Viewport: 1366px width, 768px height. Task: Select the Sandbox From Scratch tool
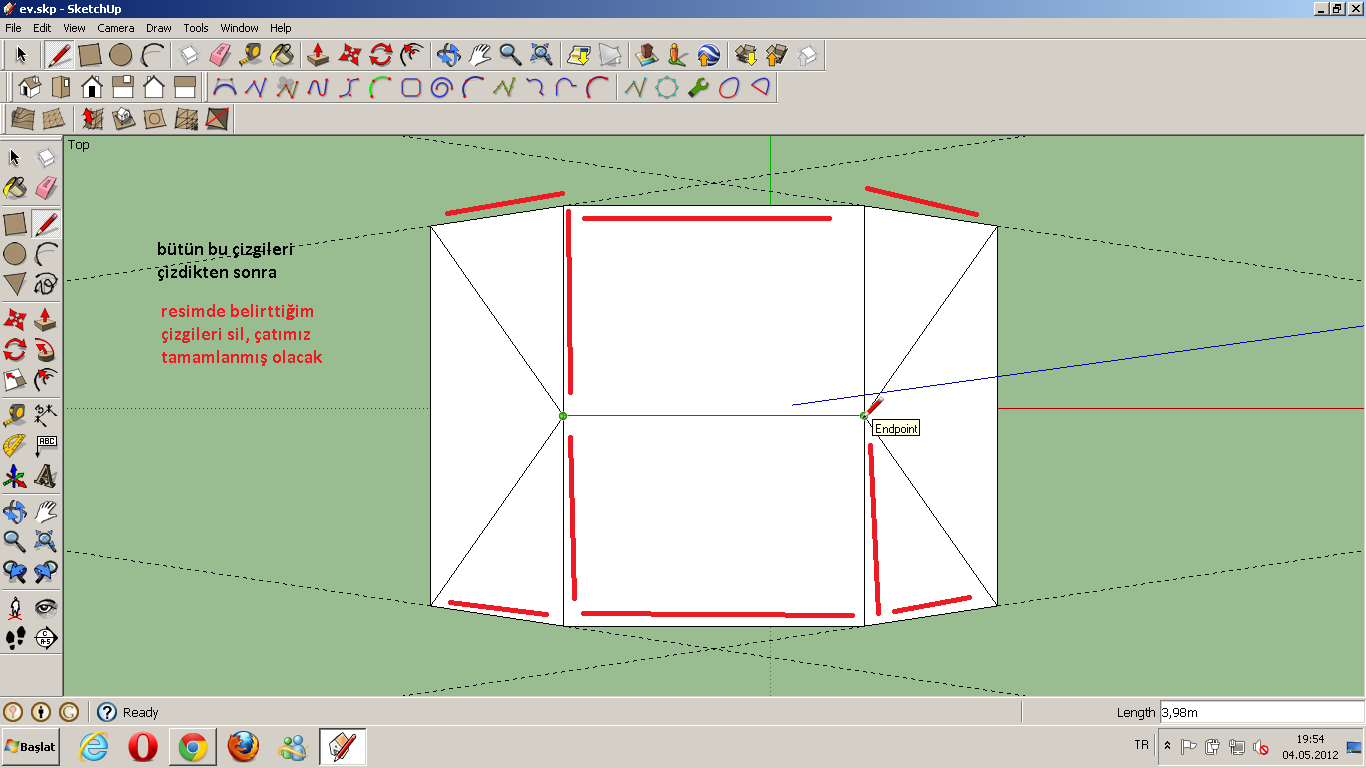click(54, 119)
